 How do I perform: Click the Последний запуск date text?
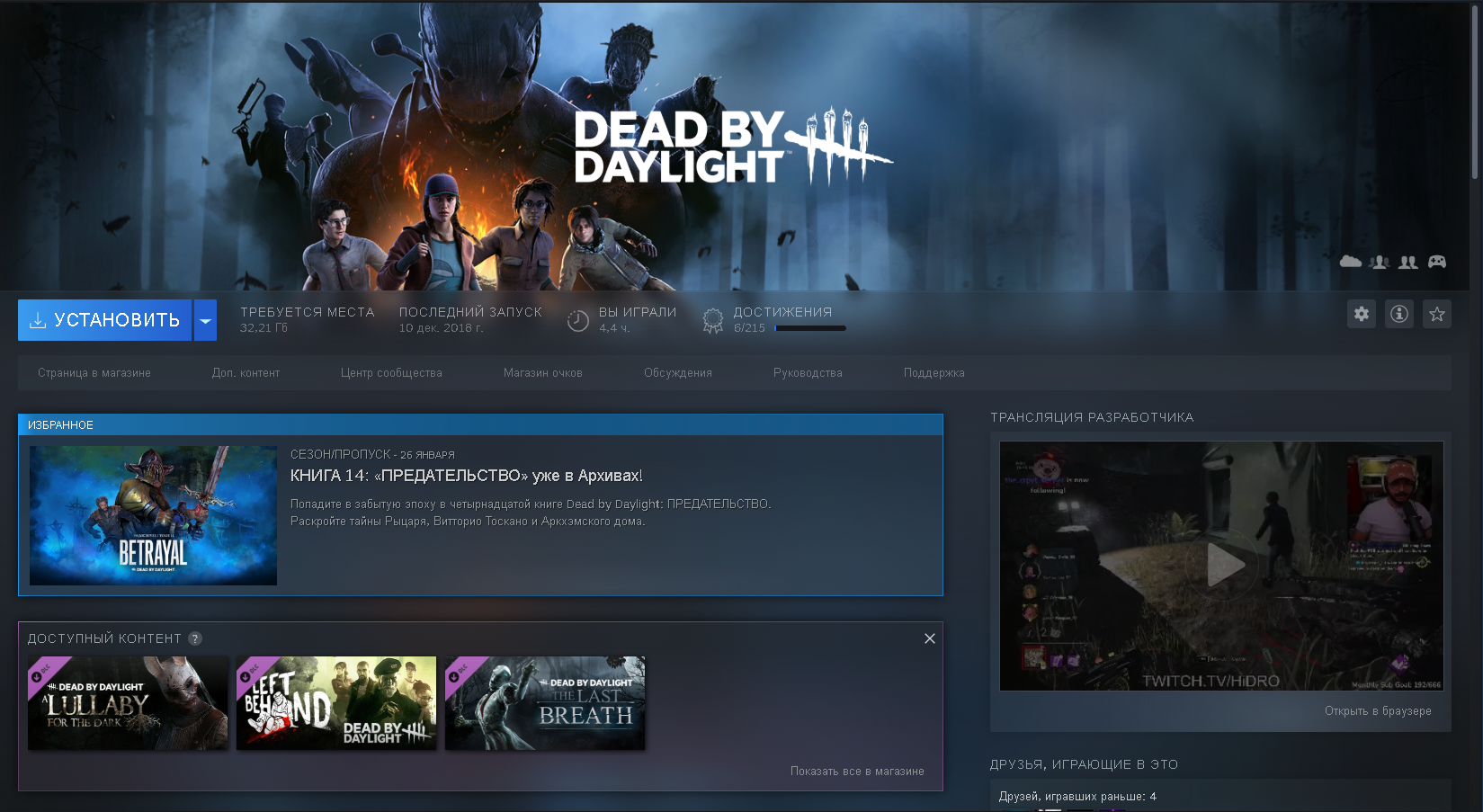click(x=441, y=328)
